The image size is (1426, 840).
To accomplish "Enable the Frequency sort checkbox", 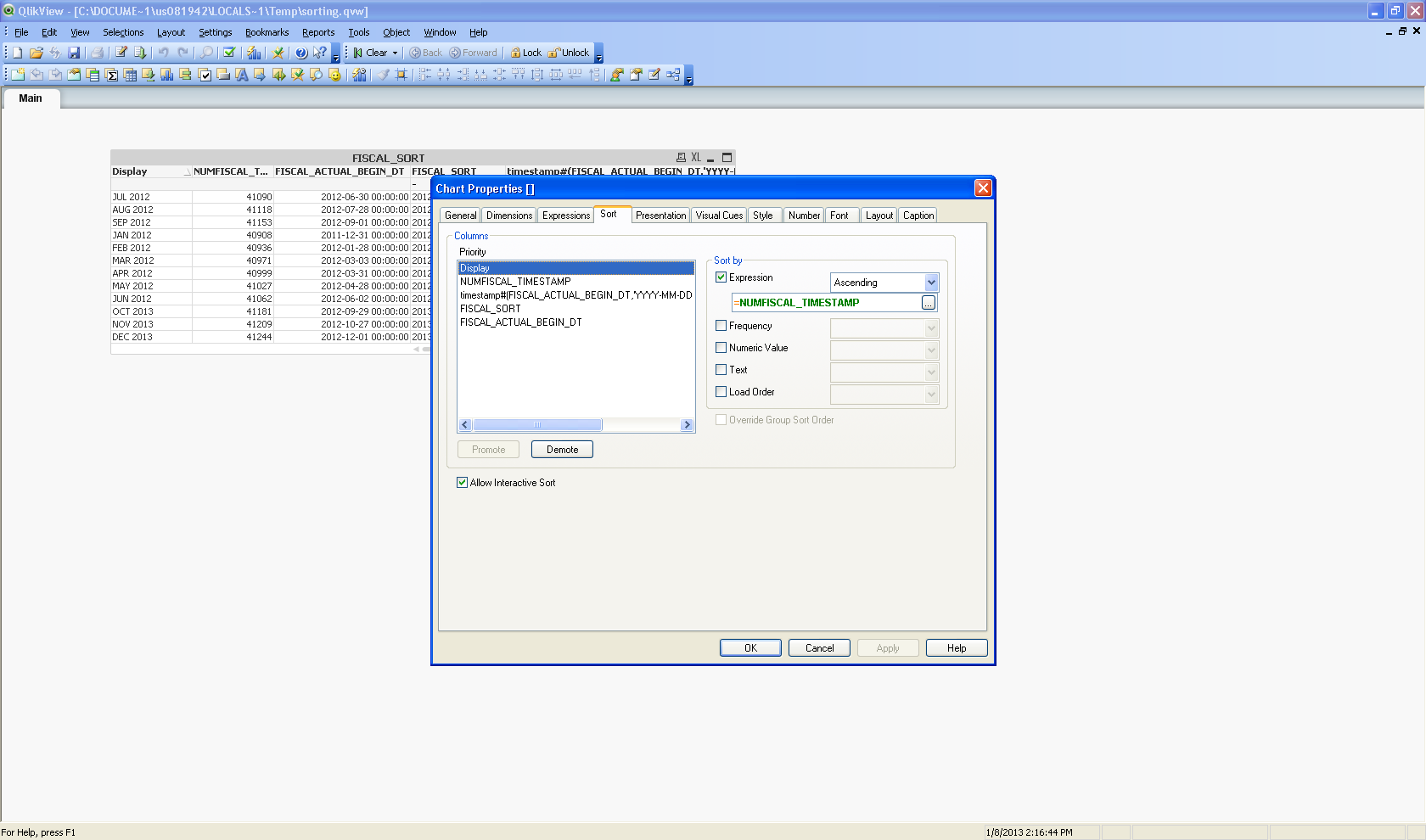I will tap(721, 326).
